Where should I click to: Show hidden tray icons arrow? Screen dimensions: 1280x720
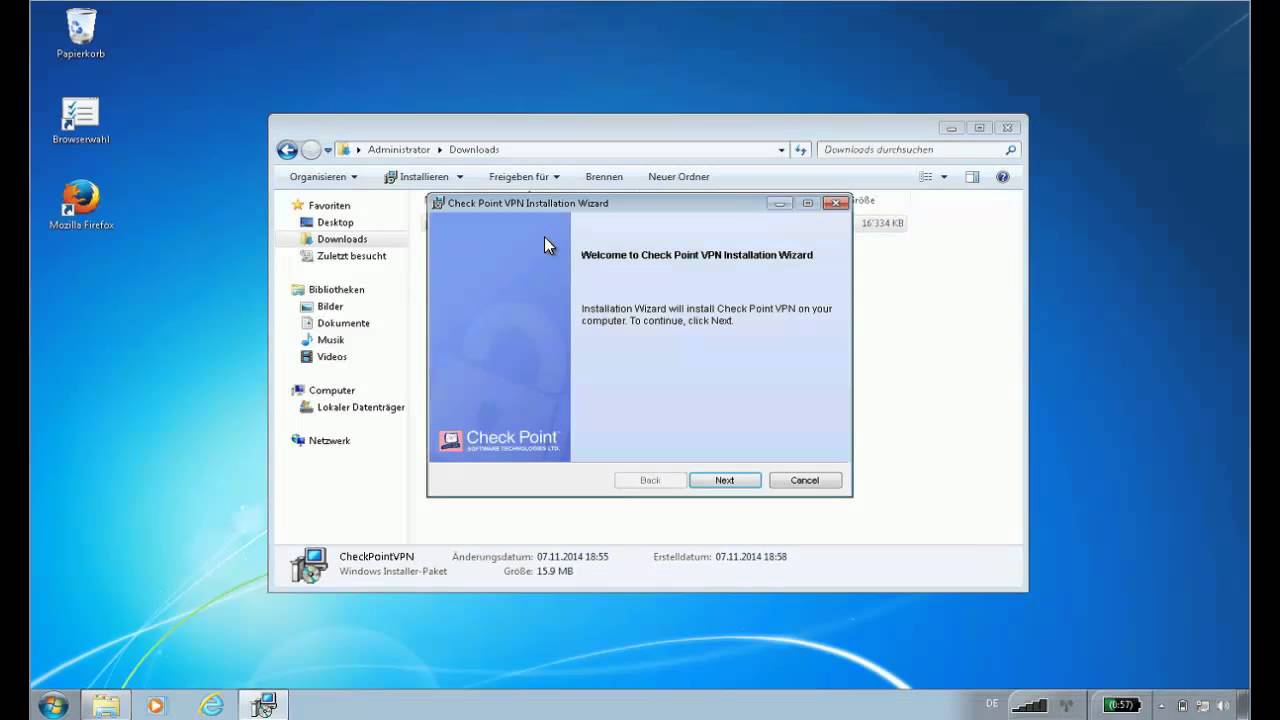coord(1161,705)
